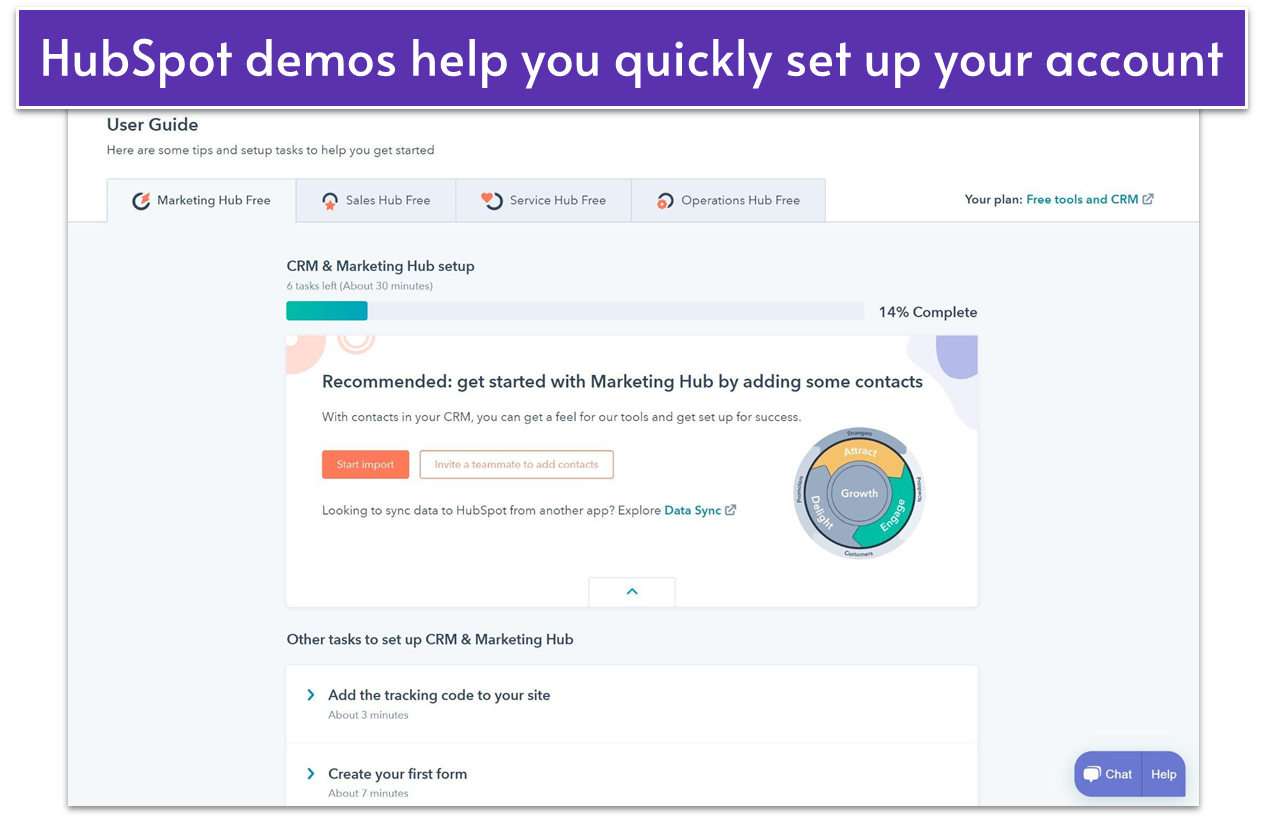Select the Service Hub Free tab

(x=544, y=200)
